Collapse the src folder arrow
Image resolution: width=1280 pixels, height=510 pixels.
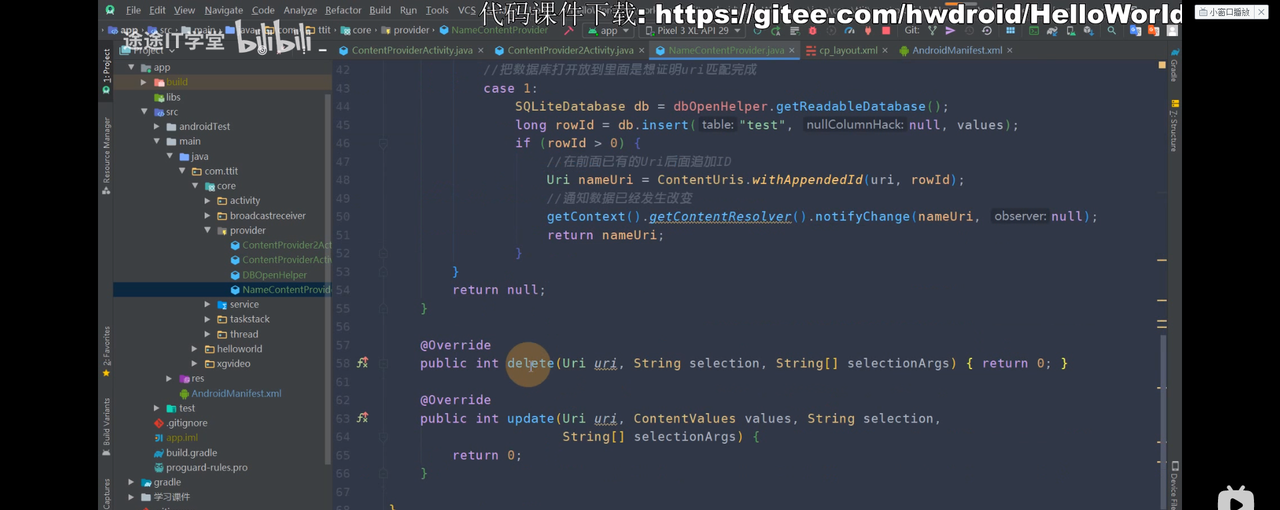[144, 112]
